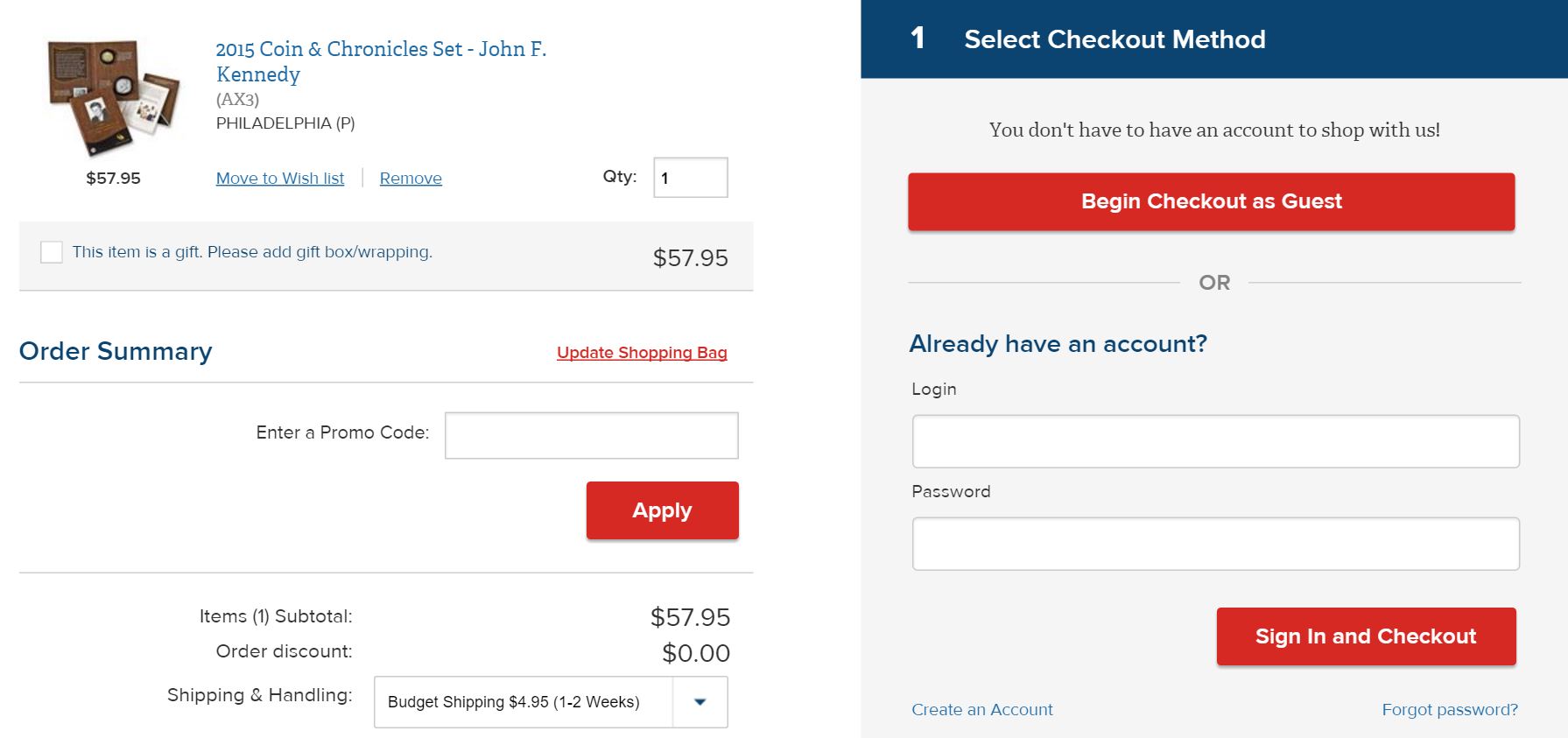Select the Budget Shipping $4.95 option box
This screenshot has height=738, width=1568.
[551, 702]
